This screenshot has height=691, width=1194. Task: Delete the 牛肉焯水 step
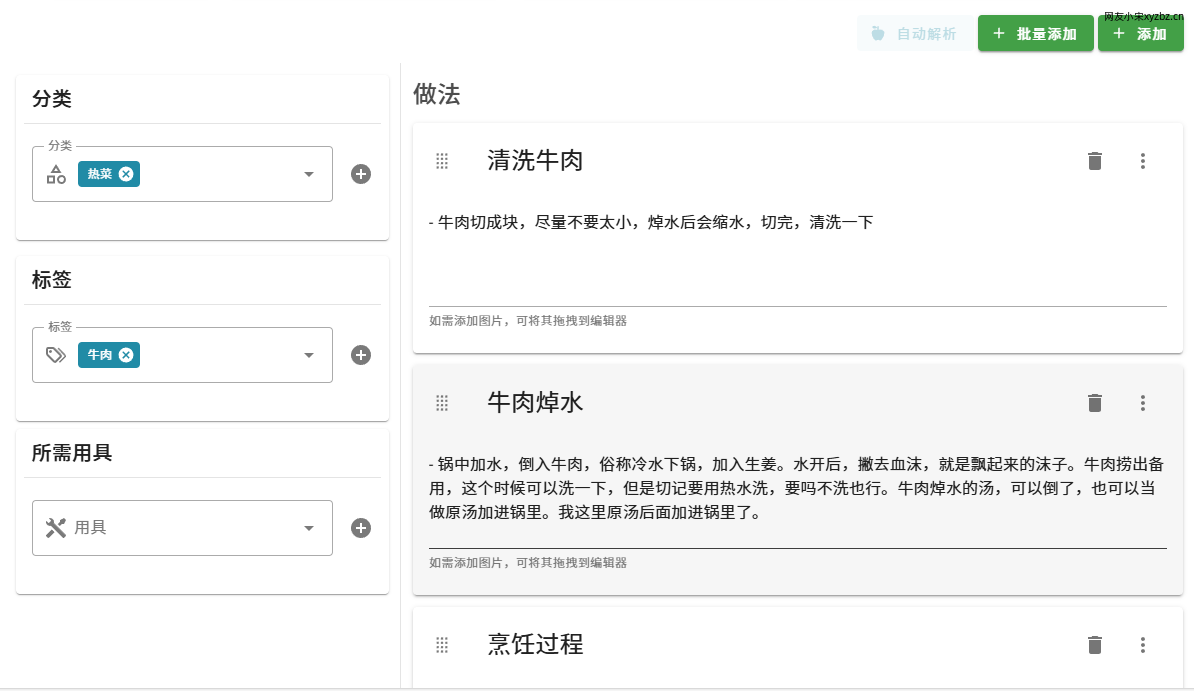click(x=1095, y=403)
